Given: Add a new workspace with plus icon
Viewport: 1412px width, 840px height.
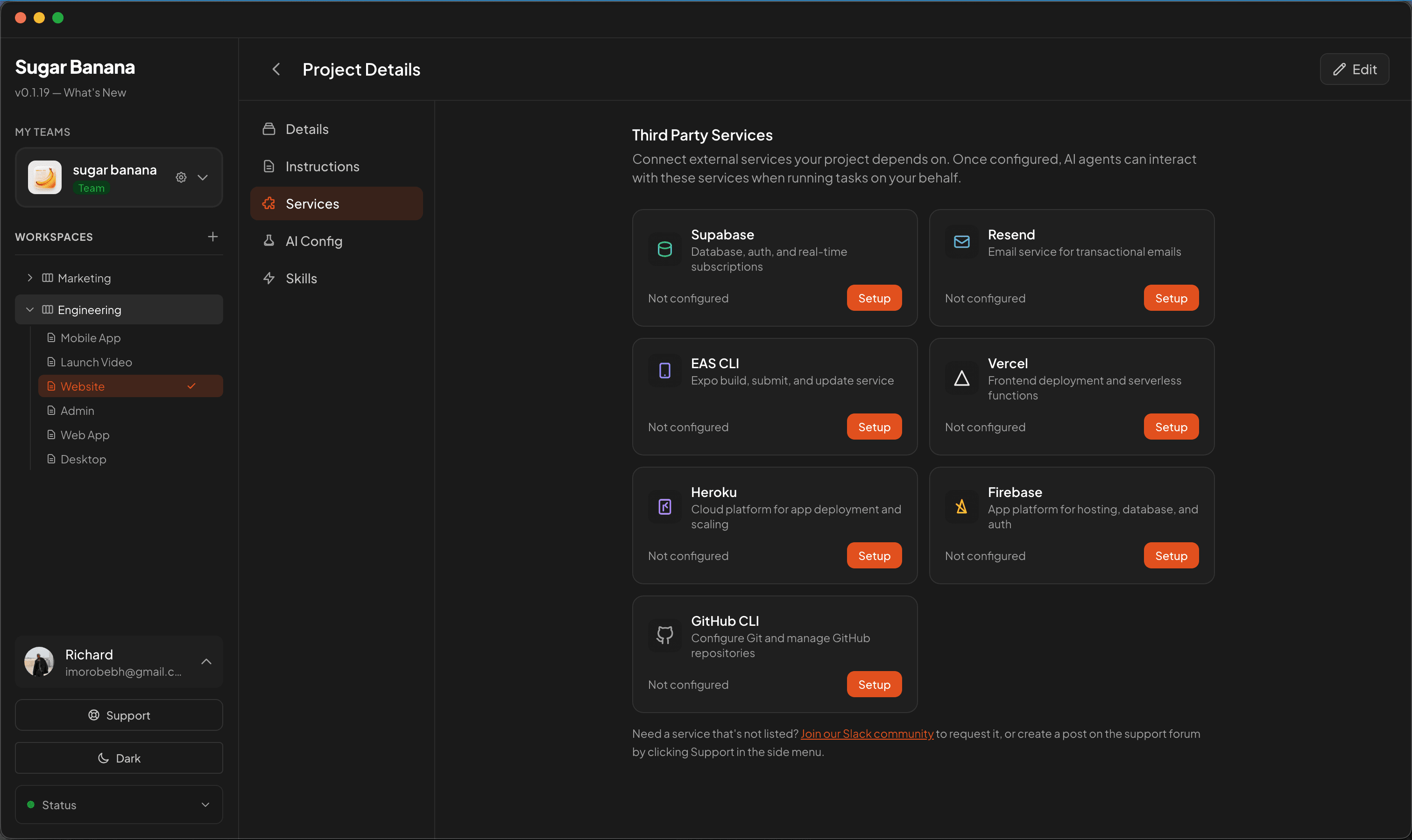Looking at the screenshot, I should point(213,237).
